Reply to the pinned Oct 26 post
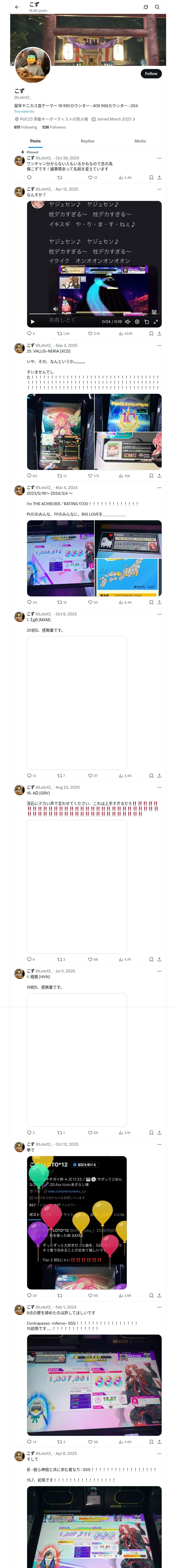 (x=29, y=178)
